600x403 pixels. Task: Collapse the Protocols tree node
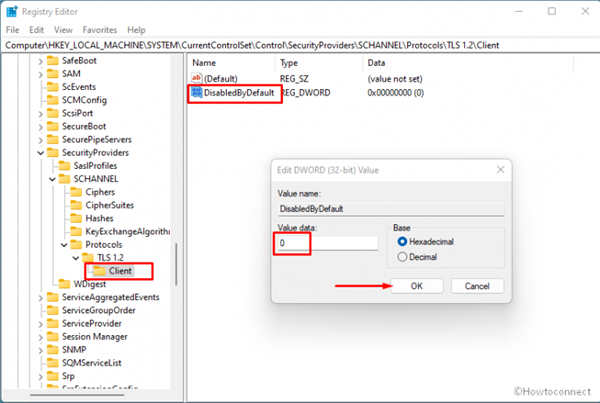pyautogui.click(x=64, y=245)
